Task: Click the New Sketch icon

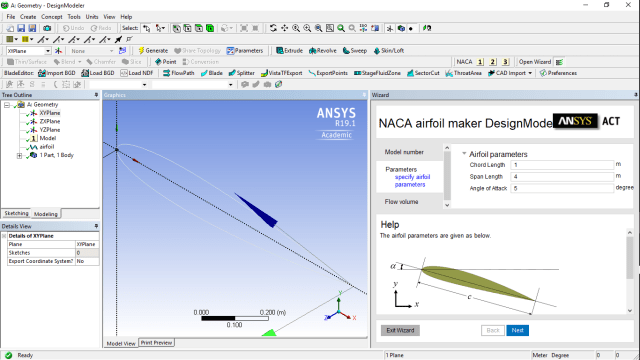Action: (x=122, y=51)
